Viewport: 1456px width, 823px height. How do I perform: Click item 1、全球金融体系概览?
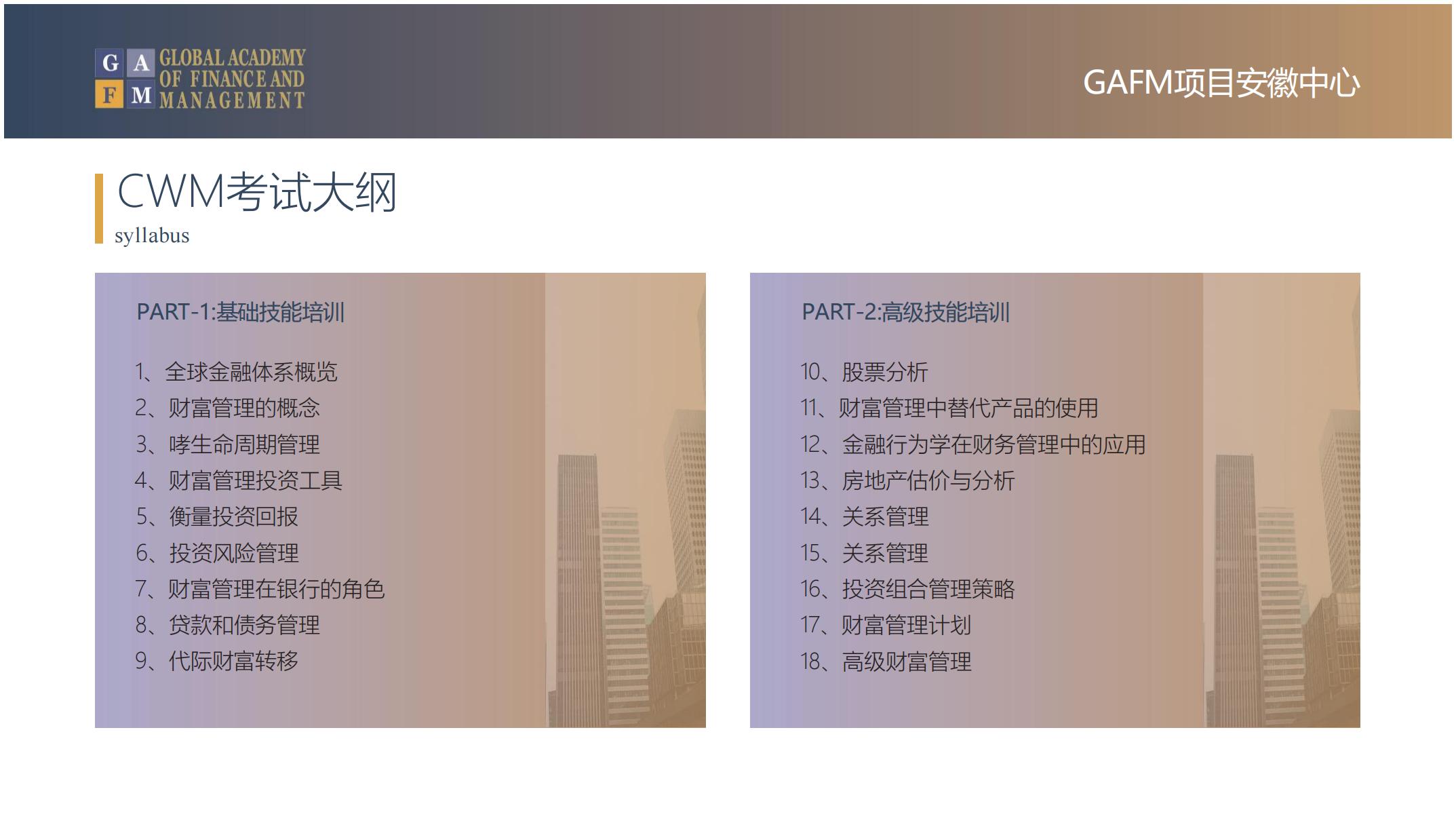[235, 372]
